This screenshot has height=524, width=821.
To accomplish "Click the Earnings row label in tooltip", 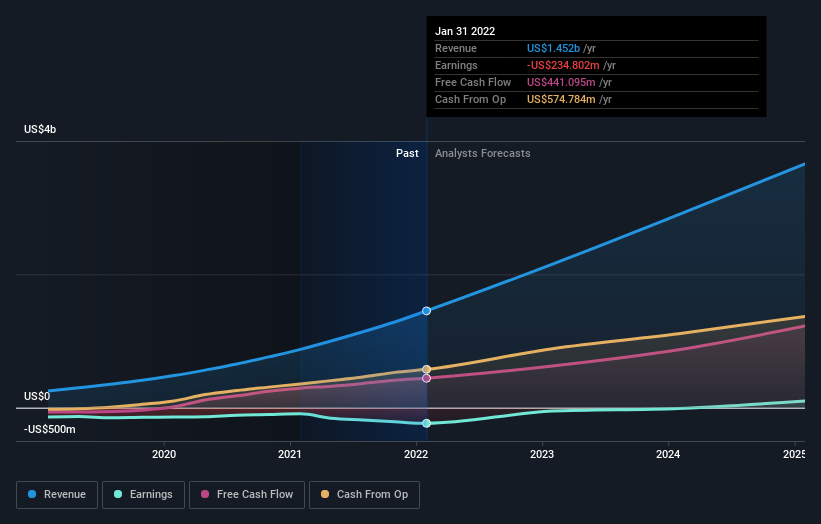I will (x=456, y=65).
